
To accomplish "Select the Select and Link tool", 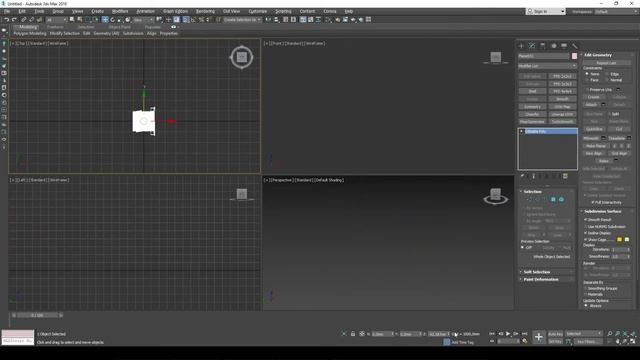I will (24, 20).
